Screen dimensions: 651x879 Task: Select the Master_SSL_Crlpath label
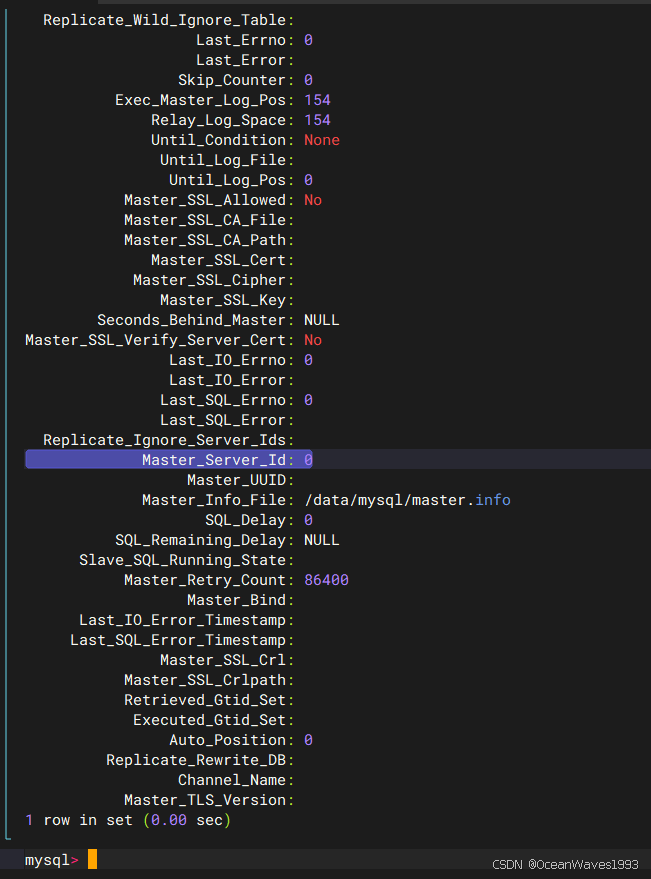[x=205, y=681]
